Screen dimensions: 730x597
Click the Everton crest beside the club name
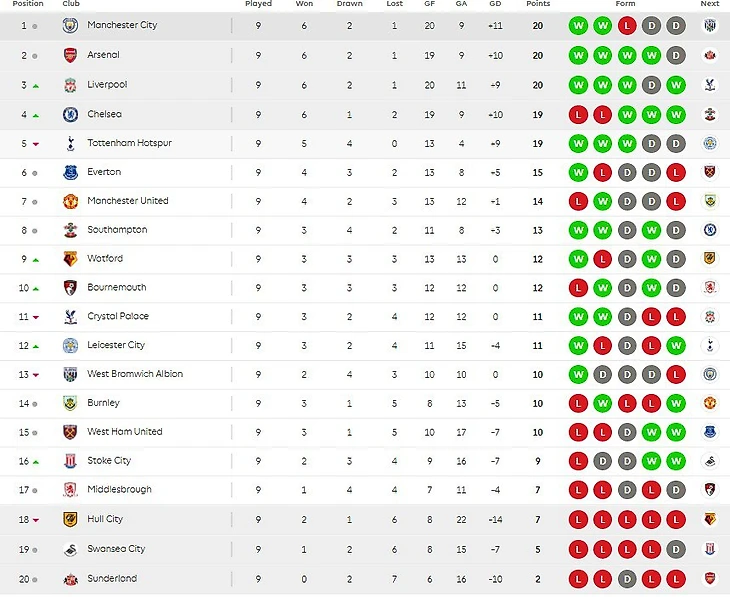pos(70,172)
